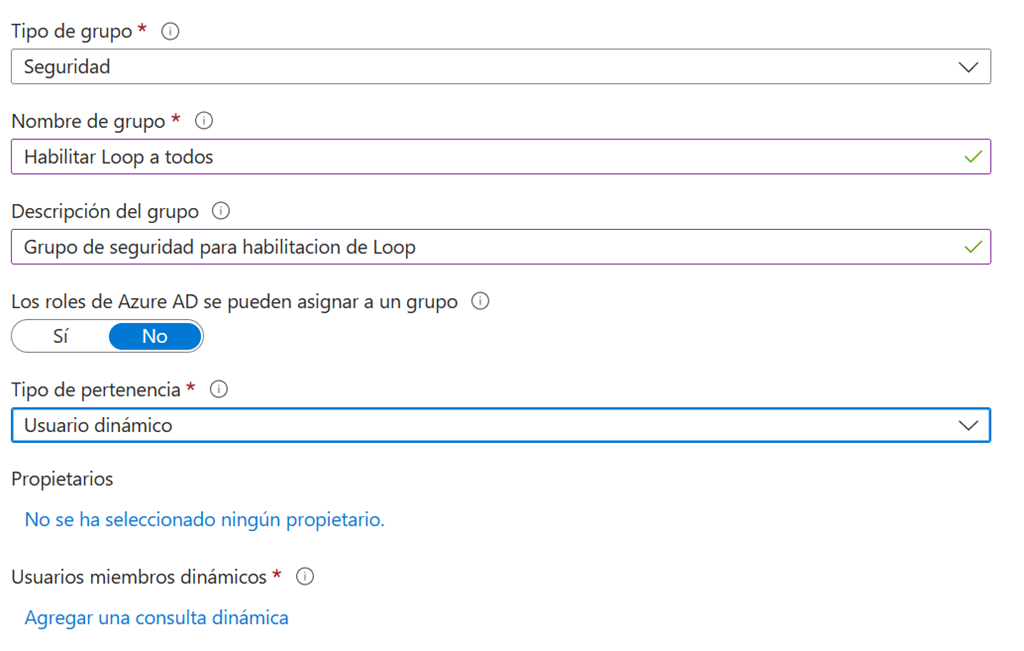Click the info icon beside Descripción del grupo
The image size is (1024, 651).
(221, 211)
